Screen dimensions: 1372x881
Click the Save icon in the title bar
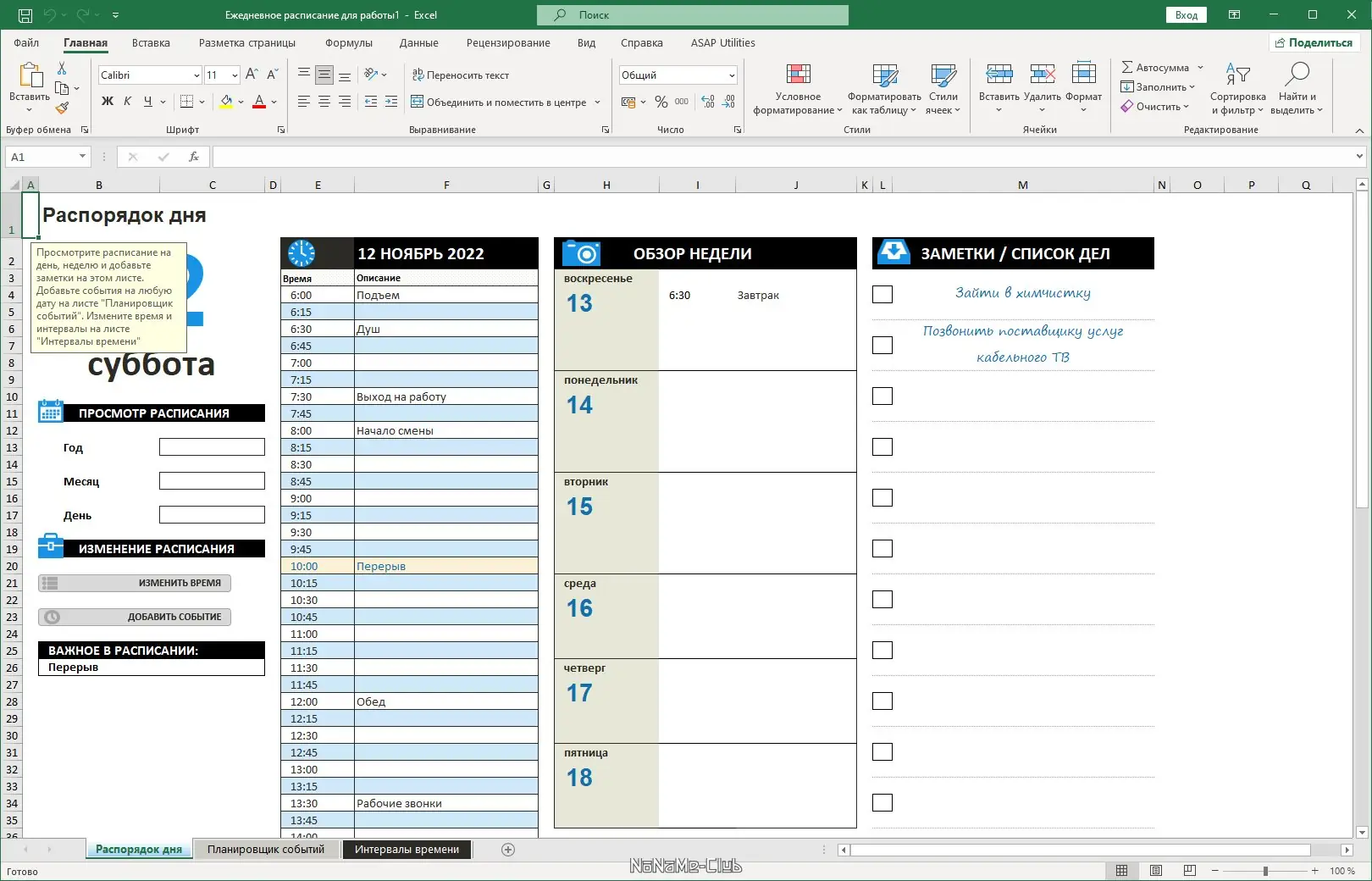click(25, 15)
